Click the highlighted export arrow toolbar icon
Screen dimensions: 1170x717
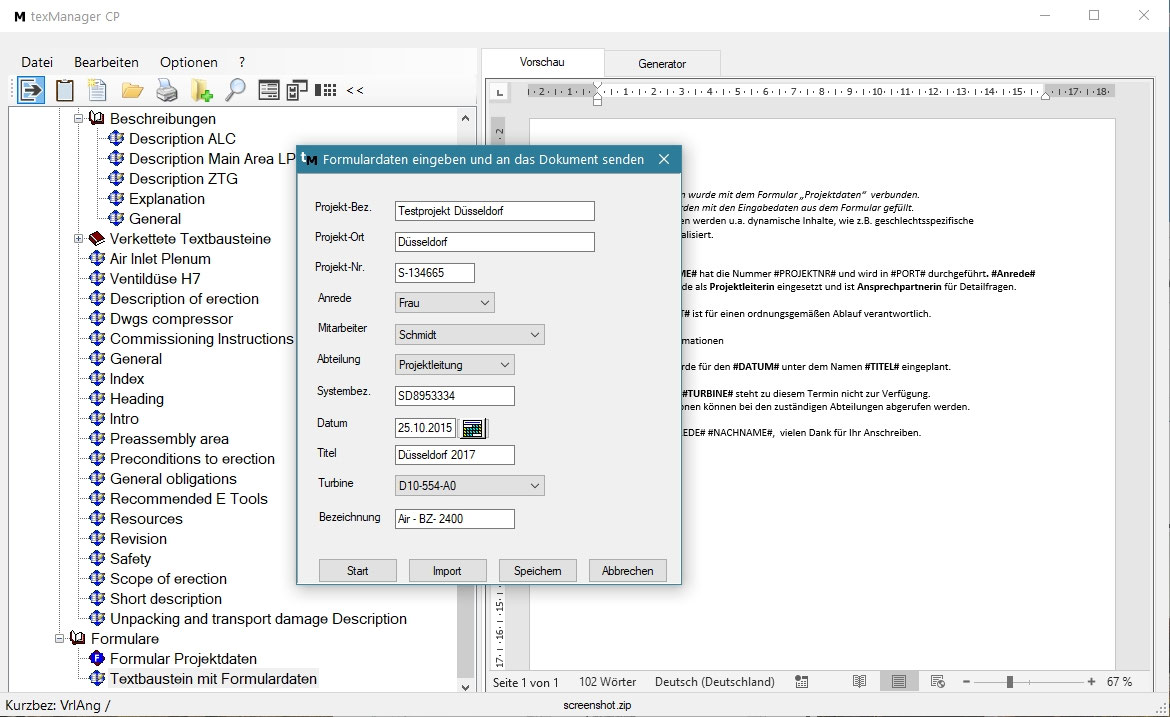(x=30, y=90)
